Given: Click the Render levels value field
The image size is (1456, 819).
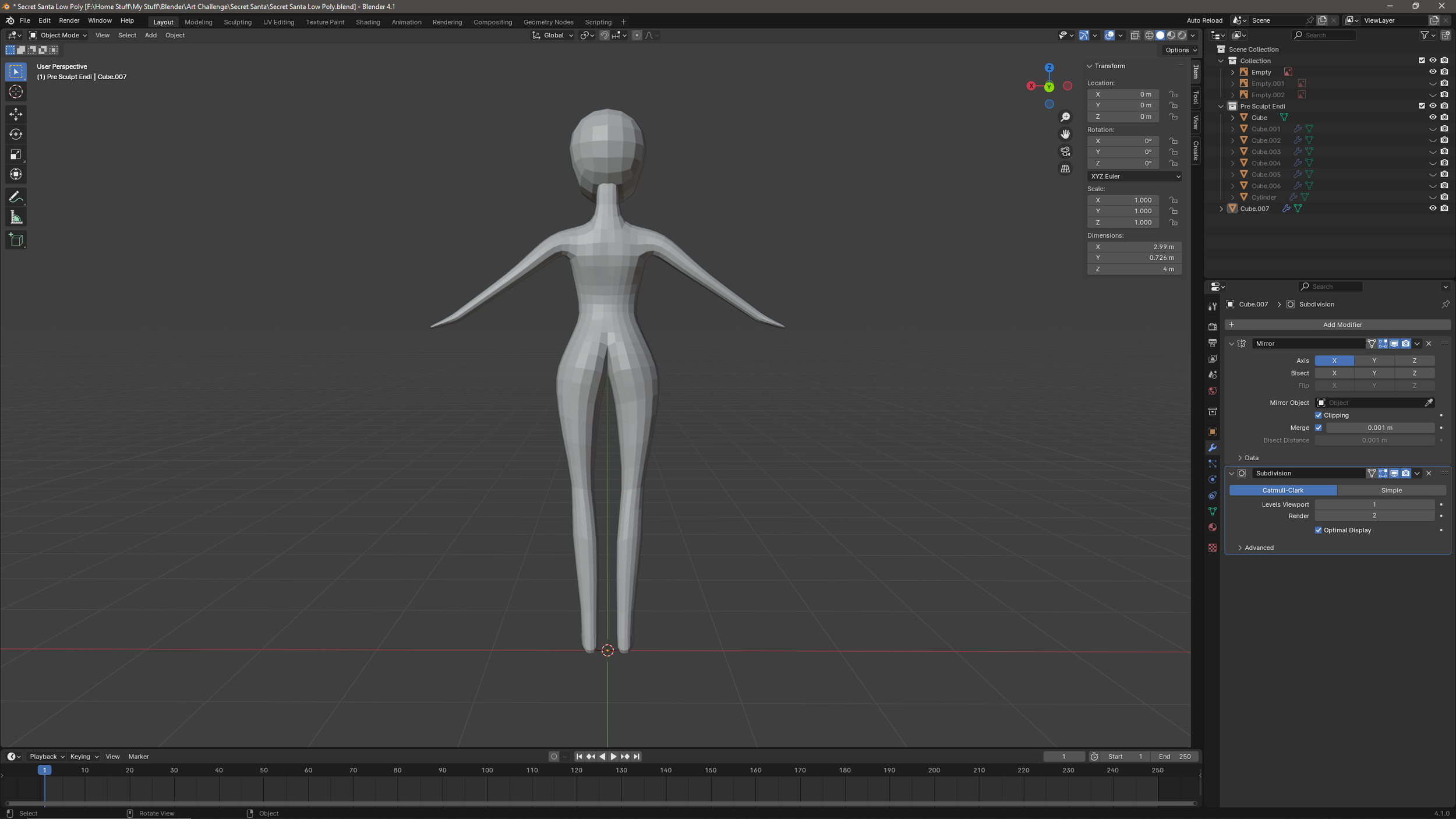Looking at the screenshot, I should (x=1374, y=516).
